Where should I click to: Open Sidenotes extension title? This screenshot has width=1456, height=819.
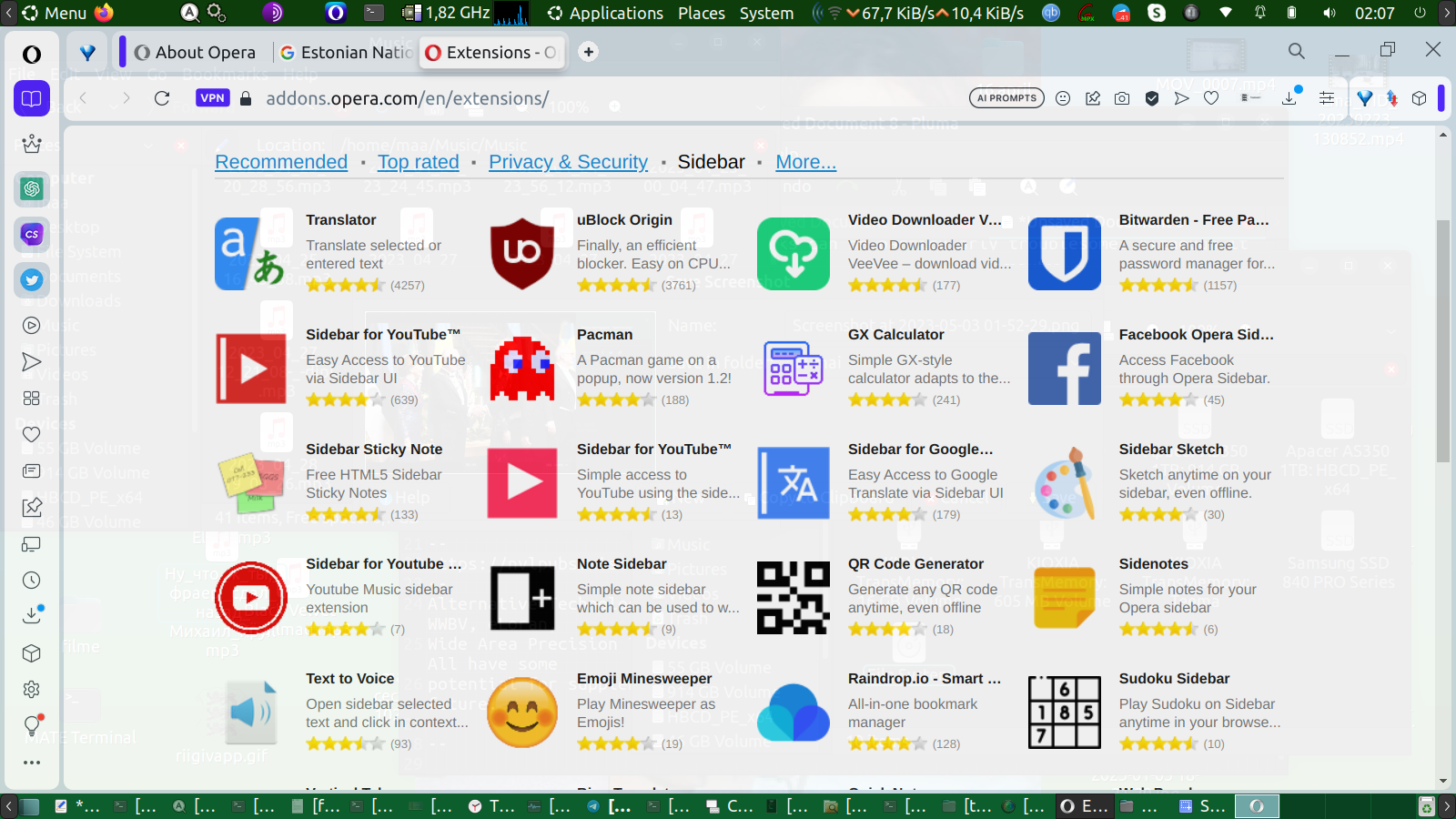coord(1154,564)
